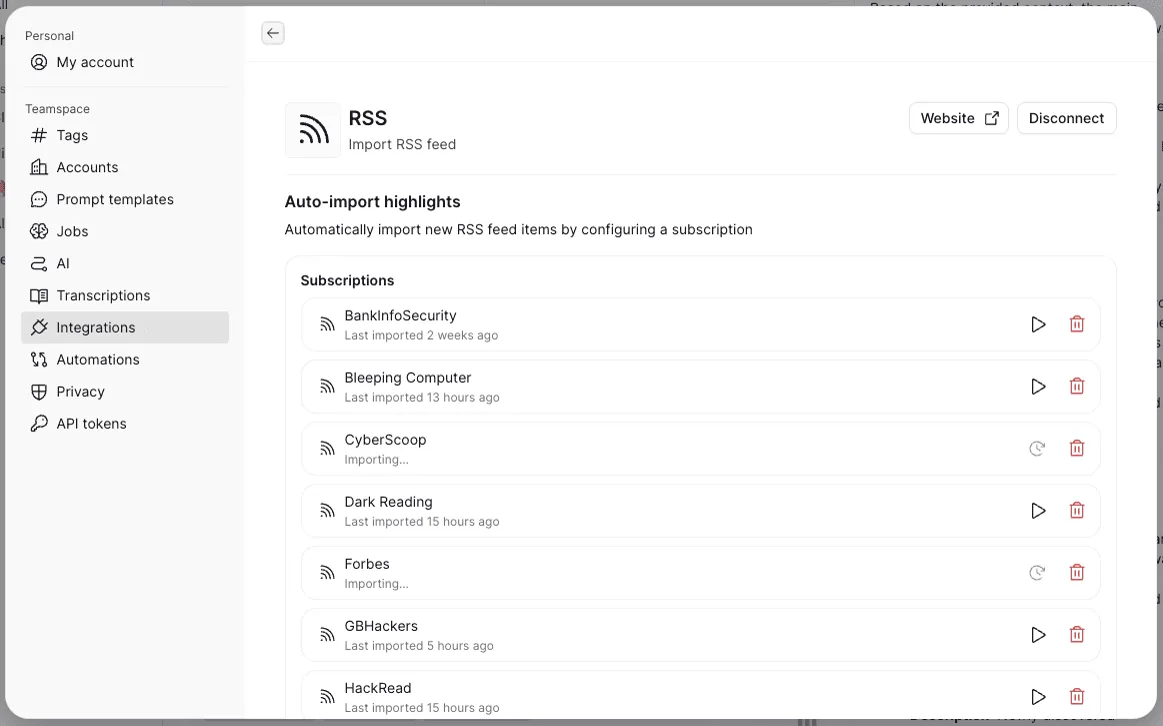Click RSS icon beside GBHackers
1163x726 pixels.
(x=327, y=635)
